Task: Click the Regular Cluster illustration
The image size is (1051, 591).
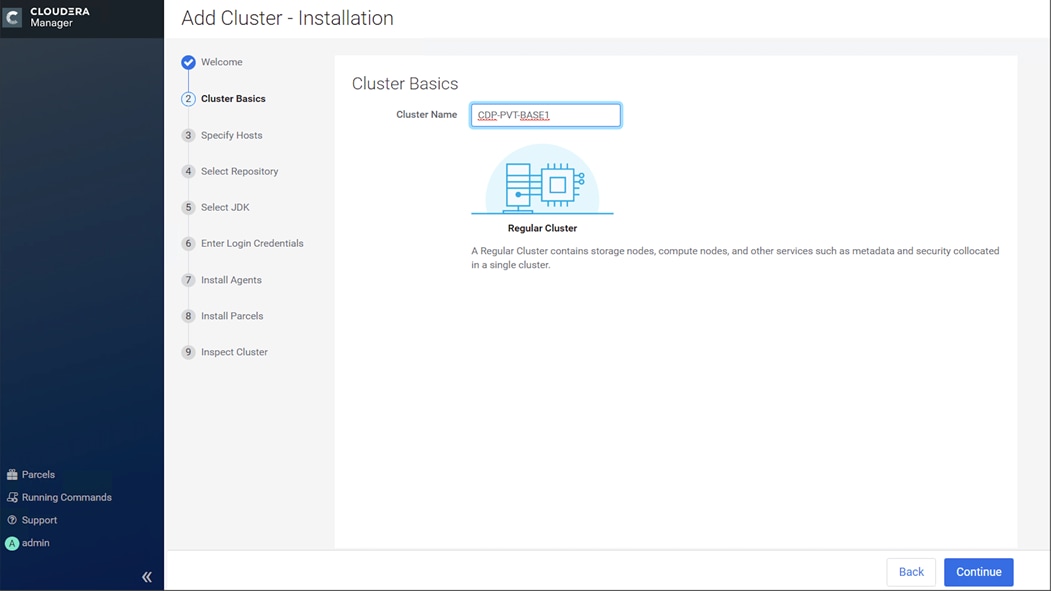Action: click(542, 180)
